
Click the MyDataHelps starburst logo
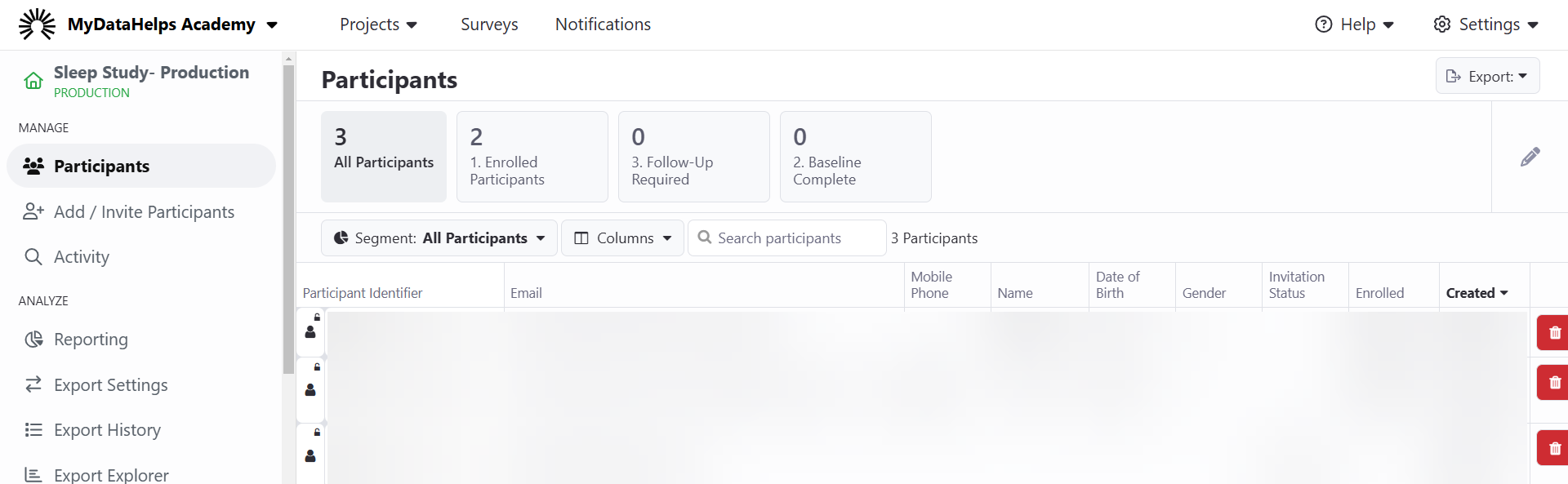point(38,24)
